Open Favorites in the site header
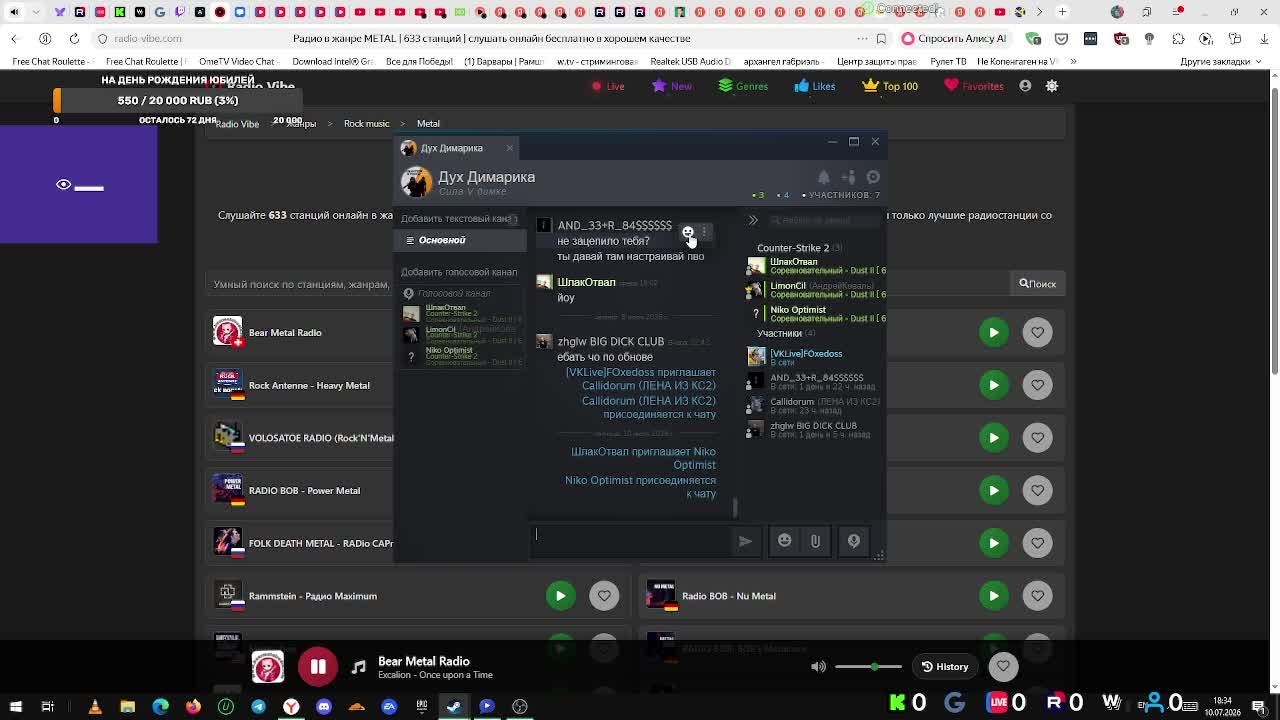This screenshot has height=720, width=1280. (974, 86)
